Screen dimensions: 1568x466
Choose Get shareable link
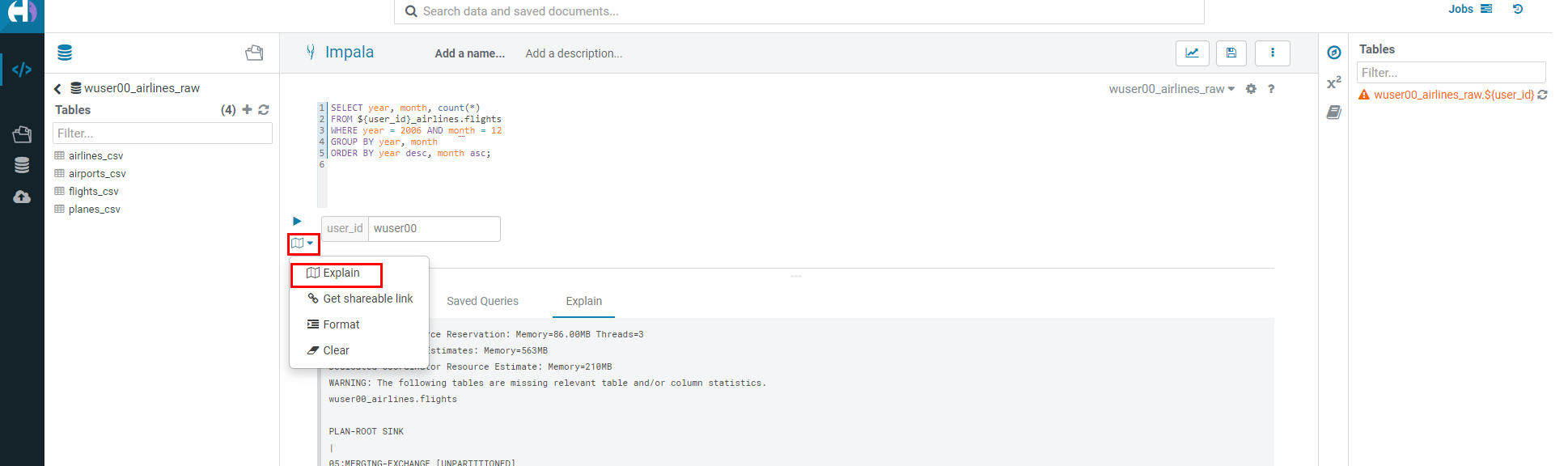[x=360, y=299]
